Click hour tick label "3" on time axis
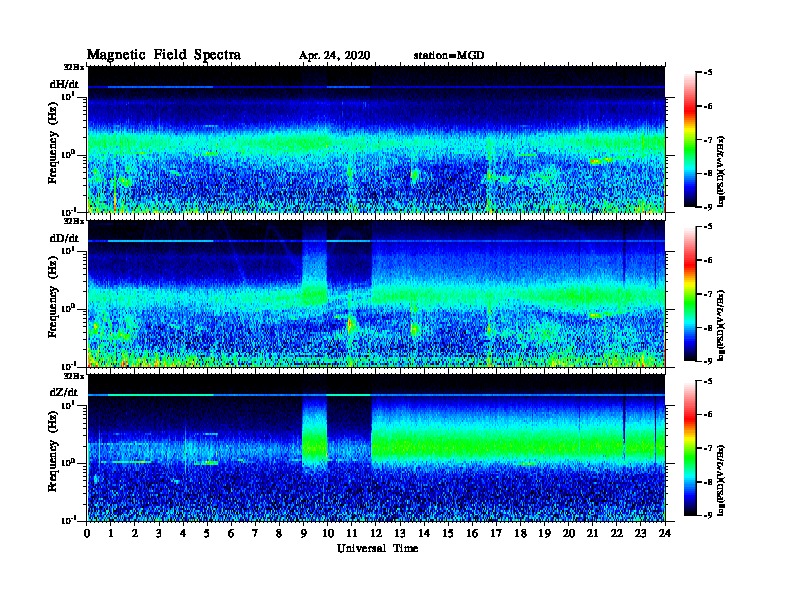 click(160, 534)
